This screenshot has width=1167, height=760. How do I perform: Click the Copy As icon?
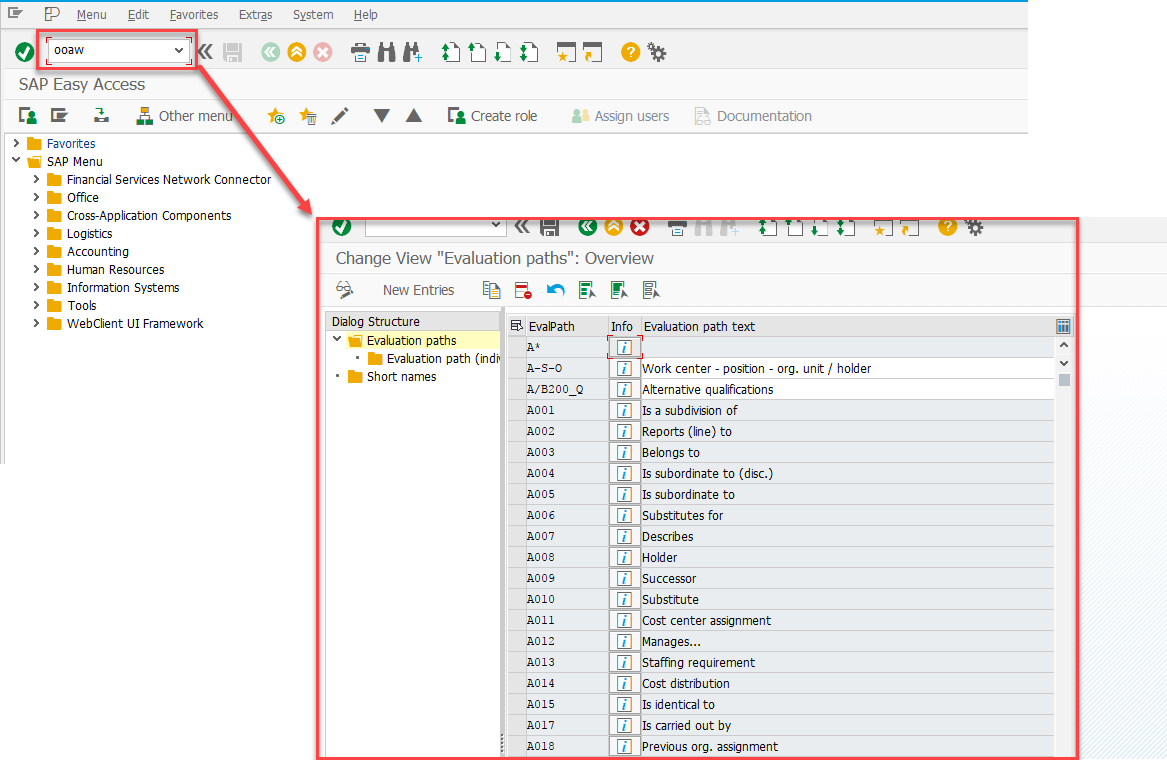pyautogui.click(x=491, y=289)
